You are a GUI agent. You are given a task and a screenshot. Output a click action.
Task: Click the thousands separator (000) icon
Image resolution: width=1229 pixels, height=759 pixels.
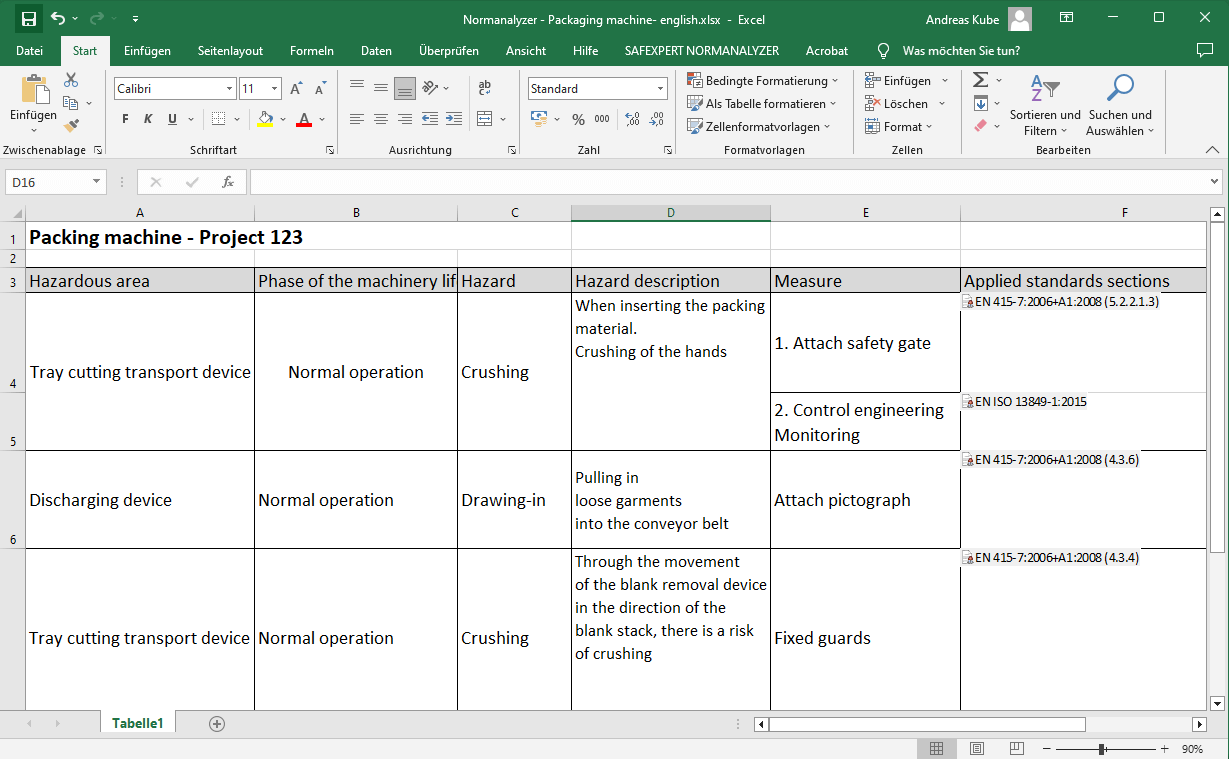(x=601, y=119)
